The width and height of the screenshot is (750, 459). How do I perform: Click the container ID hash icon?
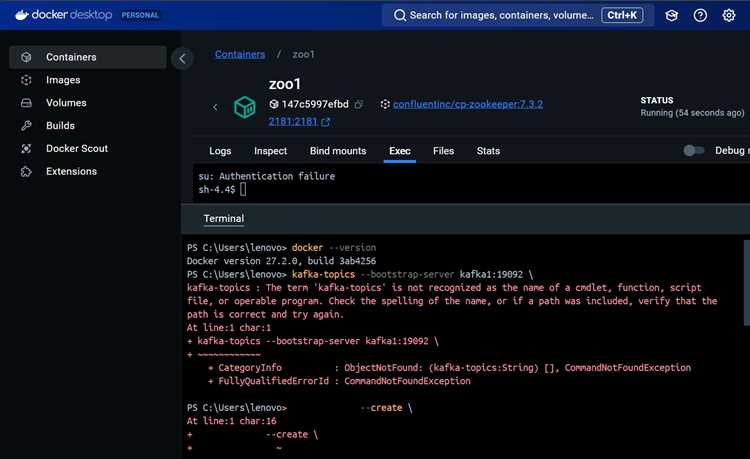coord(274,104)
